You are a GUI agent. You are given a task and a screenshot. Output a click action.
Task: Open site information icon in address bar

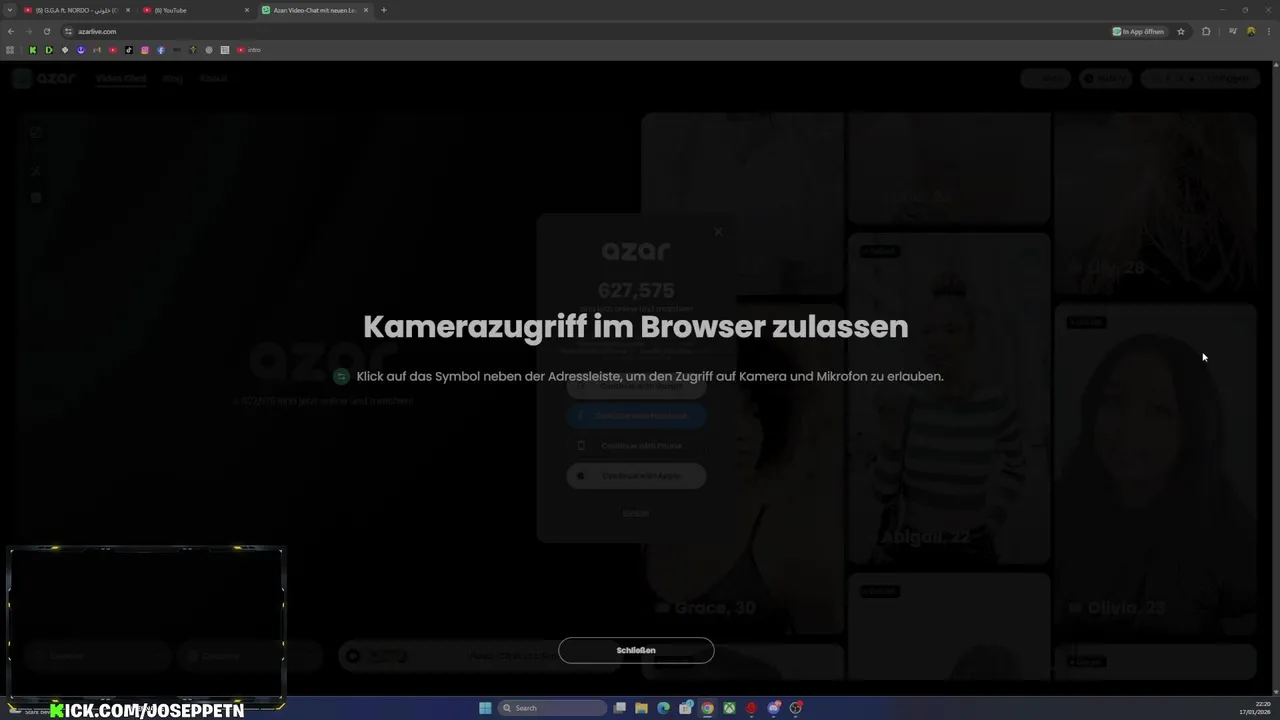click(68, 31)
